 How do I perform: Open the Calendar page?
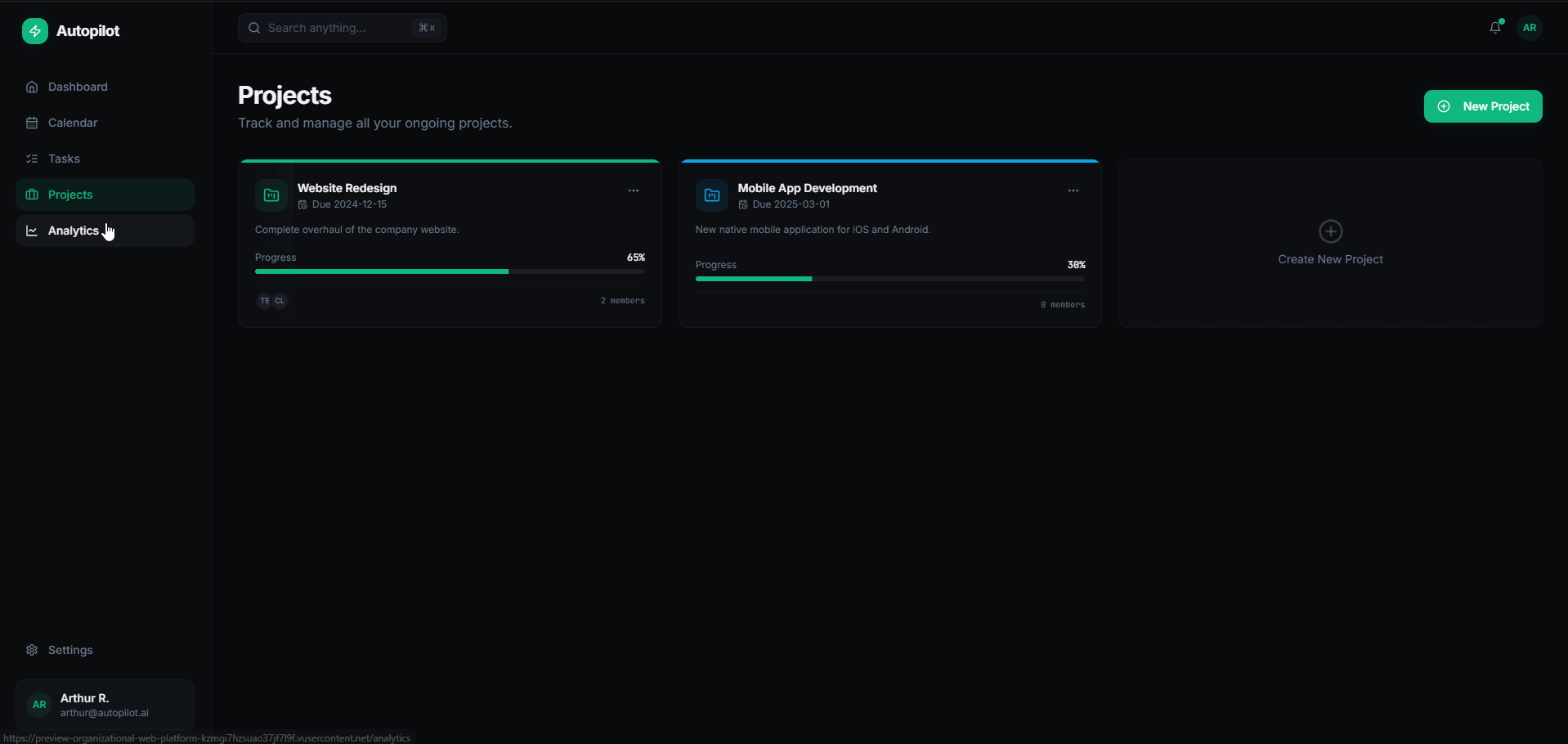(73, 123)
